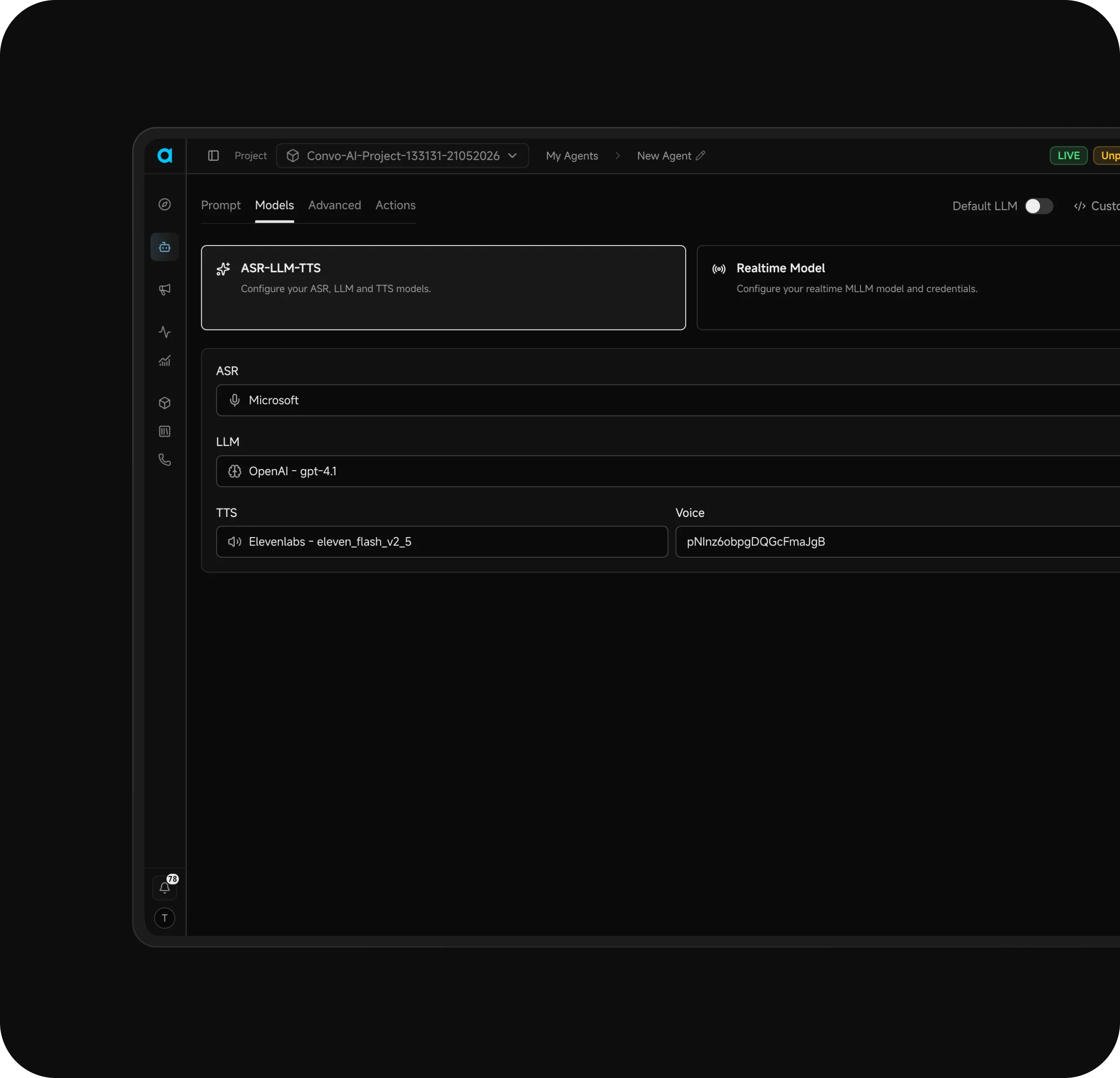This screenshot has width=1120, height=1078.
Task: Click 'Configure your realtime MLLM model and credentials.' text
Action: (x=857, y=289)
